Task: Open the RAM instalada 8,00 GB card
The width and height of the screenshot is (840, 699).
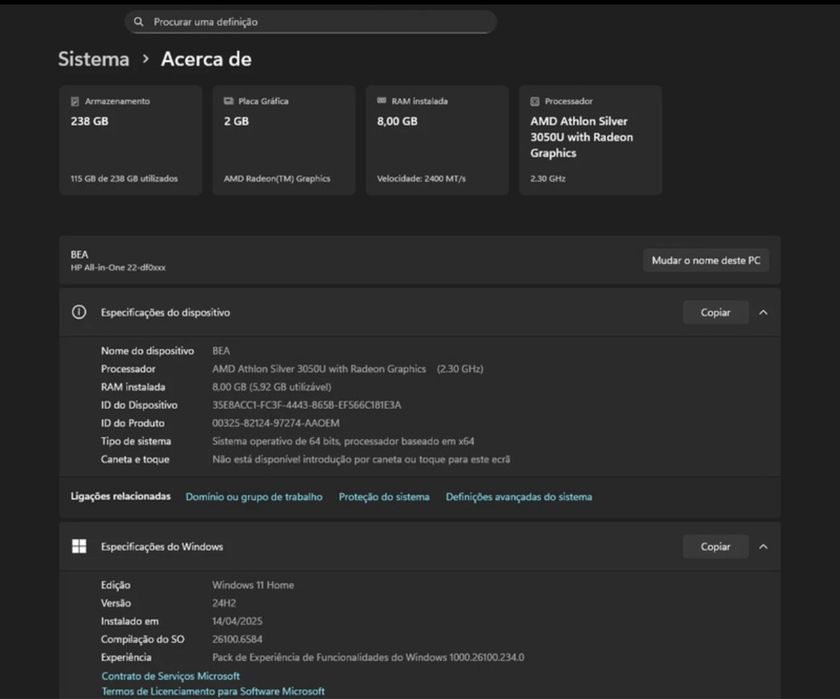Action: click(x=437, y=140)
